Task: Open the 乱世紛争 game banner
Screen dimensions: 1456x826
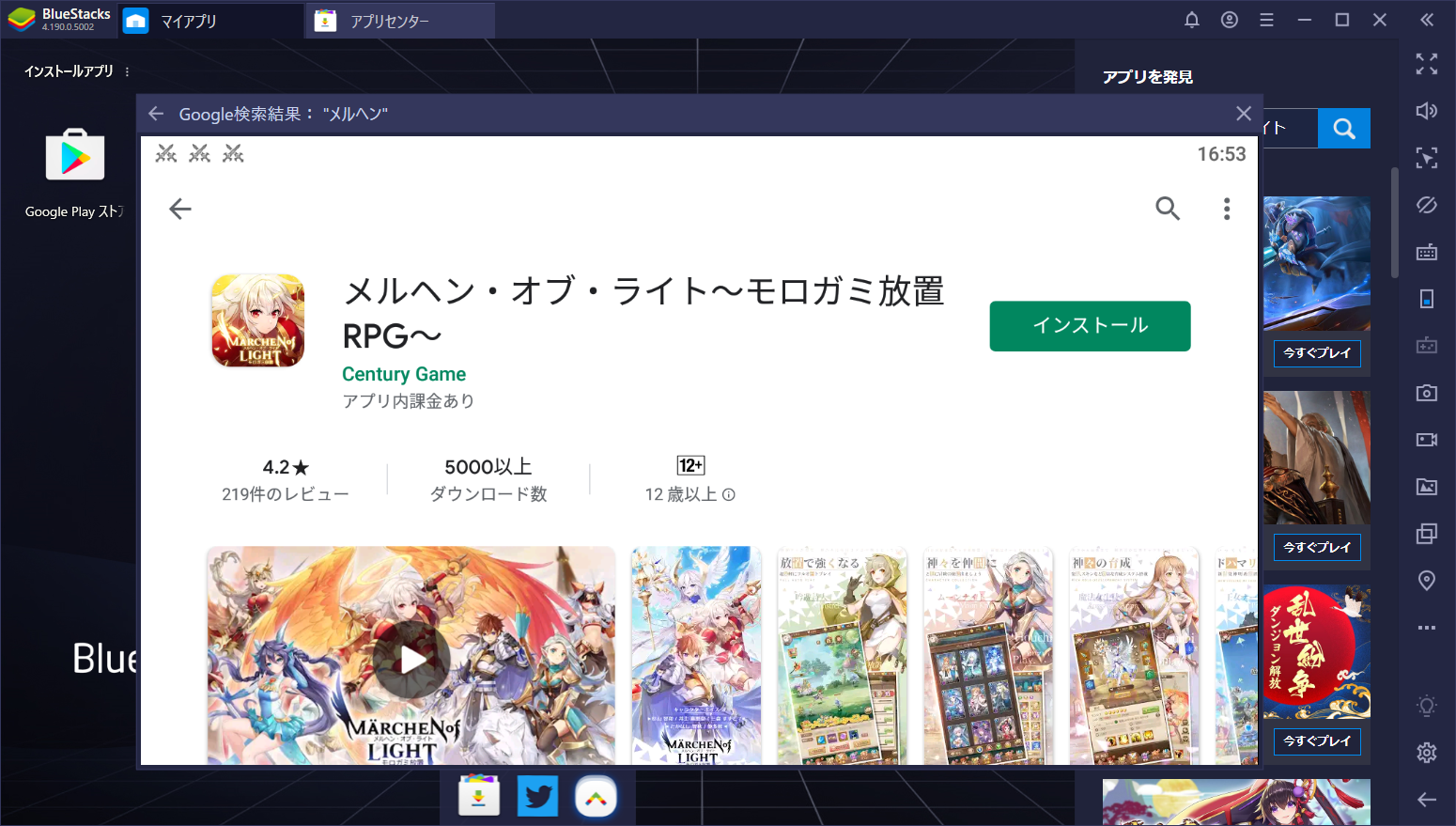Action: pos(1317,652)
